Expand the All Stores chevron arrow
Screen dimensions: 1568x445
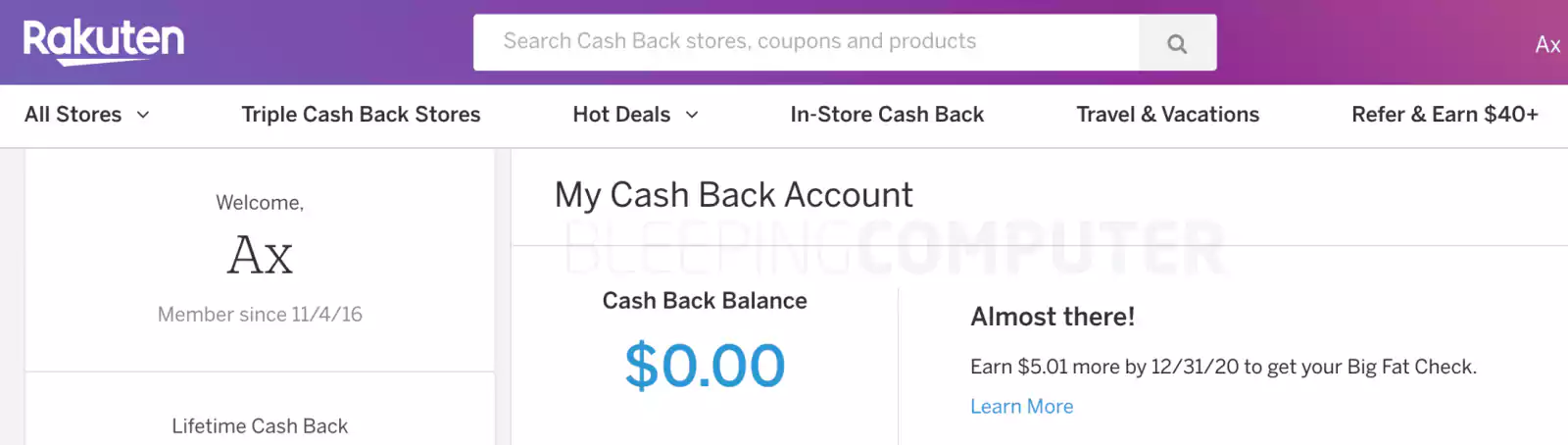(143, 115)
